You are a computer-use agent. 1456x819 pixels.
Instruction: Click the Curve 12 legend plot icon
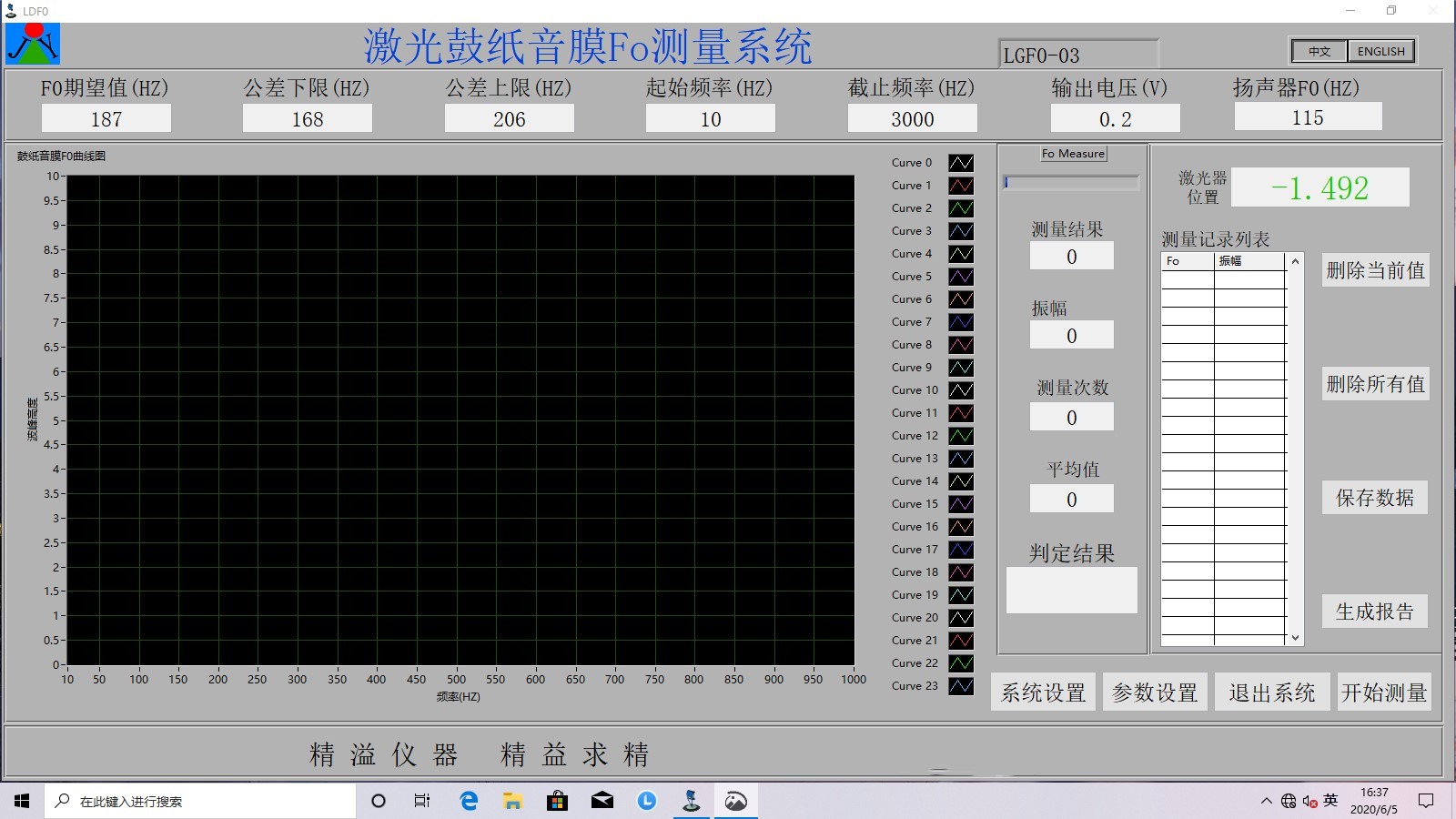point(961,436)
